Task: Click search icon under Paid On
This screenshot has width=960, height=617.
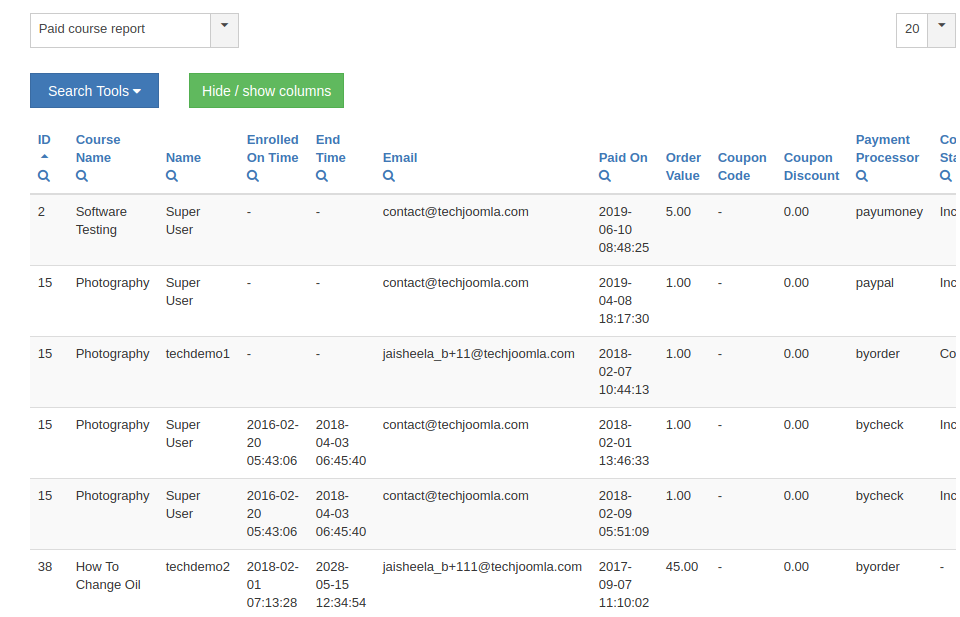Action: point(605,176)
